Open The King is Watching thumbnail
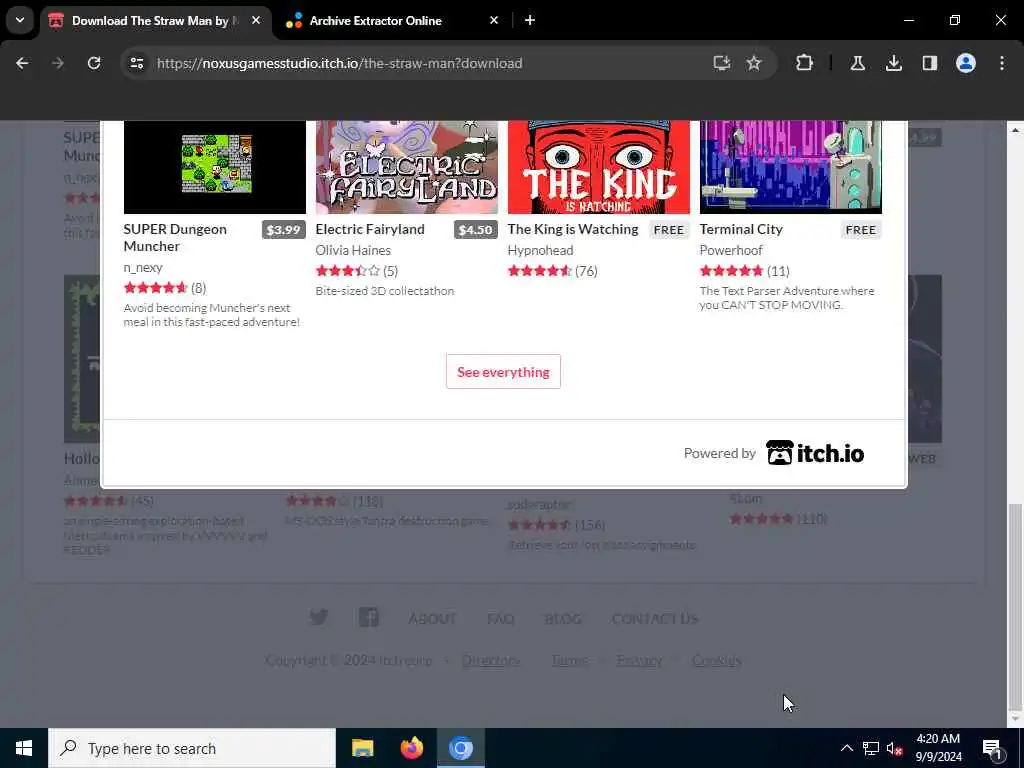The image size is (1024, 768). pos(599,167)
